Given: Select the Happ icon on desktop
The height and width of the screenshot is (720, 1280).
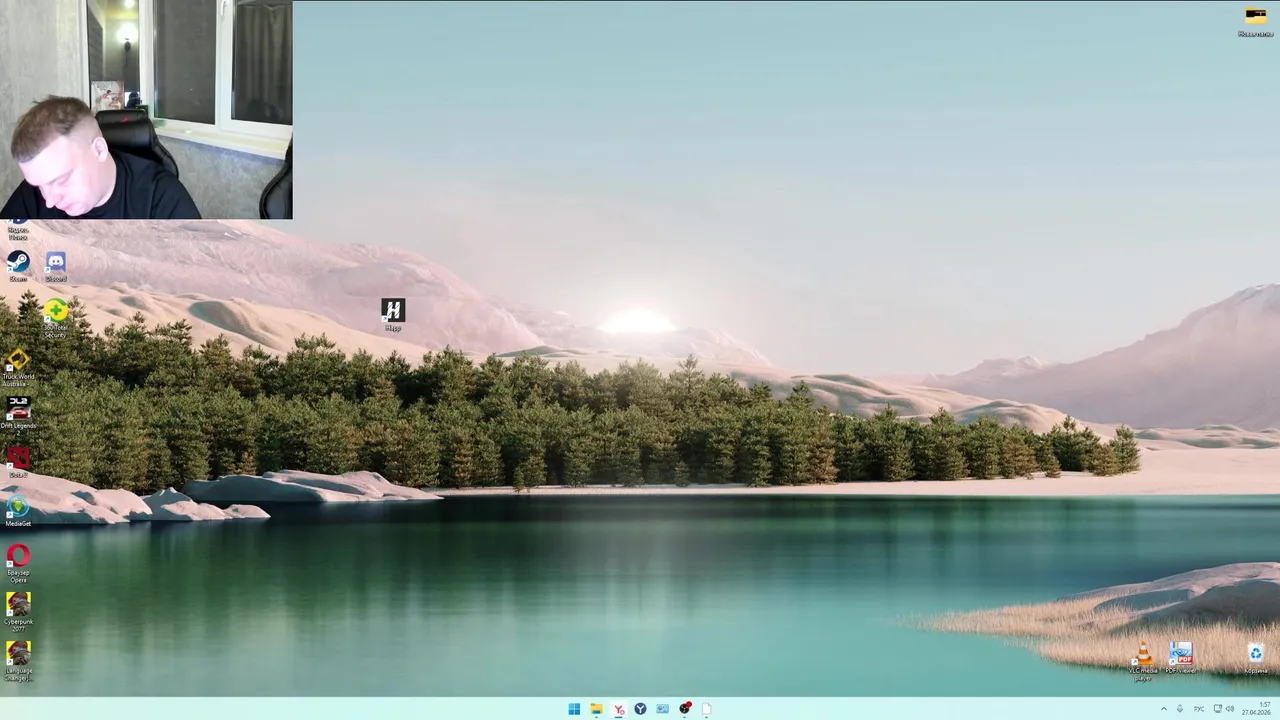Looking at the screenshot, I should (x=392, y=315).
